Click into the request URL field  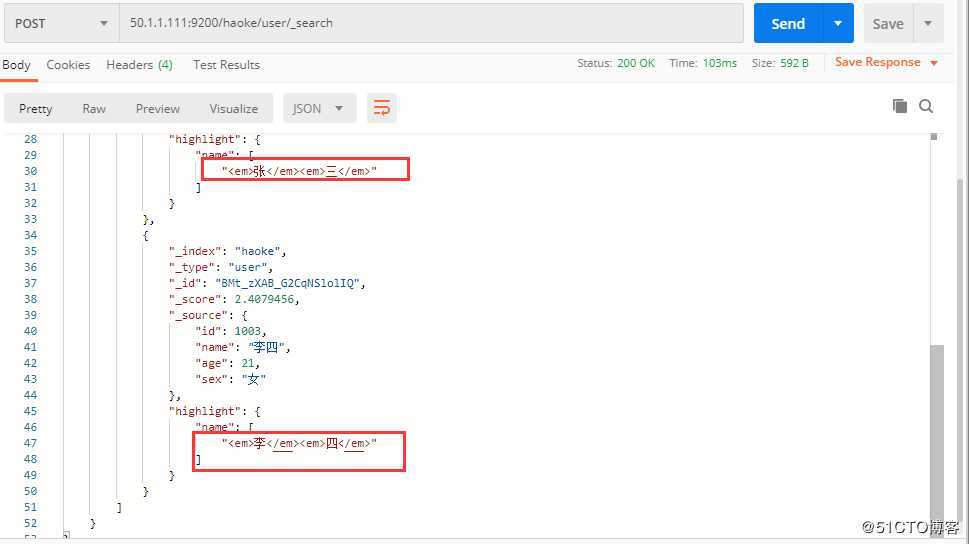pos(430,23)
